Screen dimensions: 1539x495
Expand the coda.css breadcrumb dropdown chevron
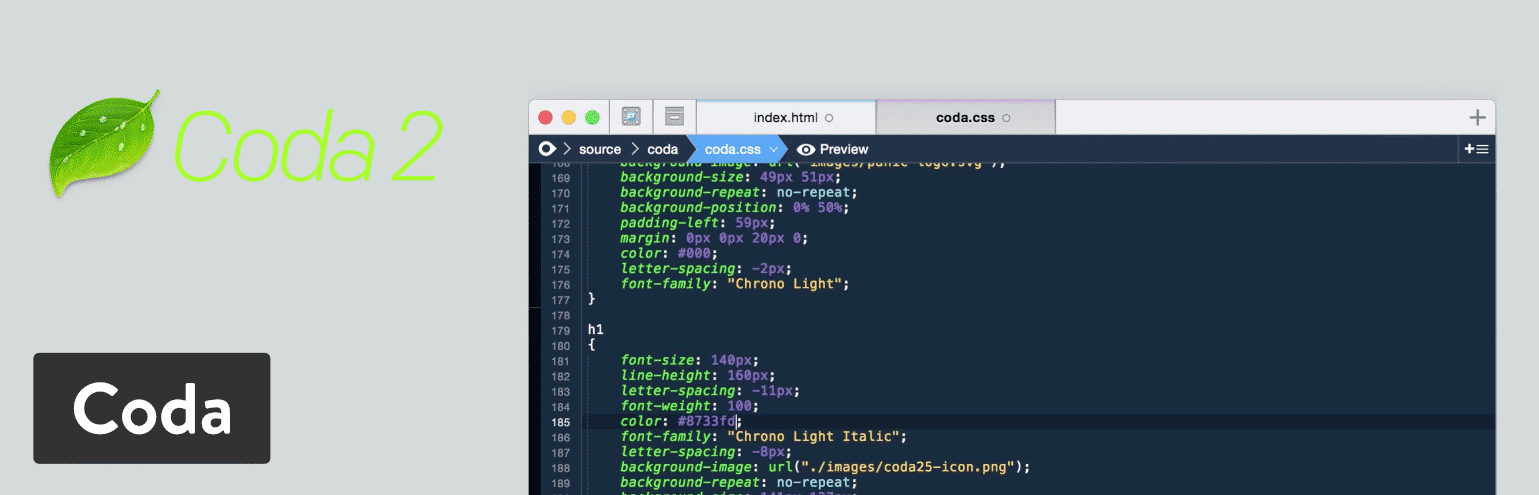[x=773, y=149]
